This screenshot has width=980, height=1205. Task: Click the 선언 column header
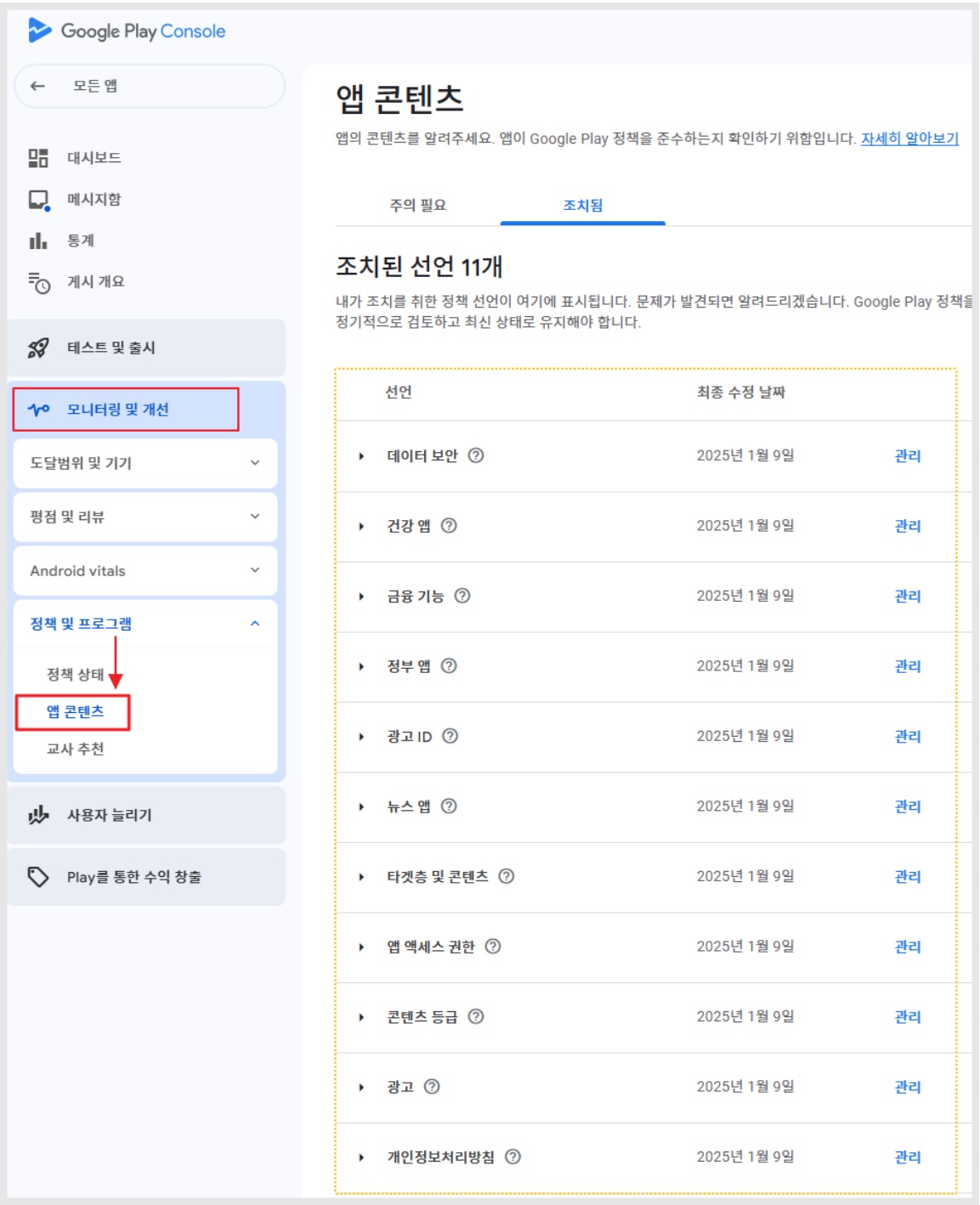(399, 392)
